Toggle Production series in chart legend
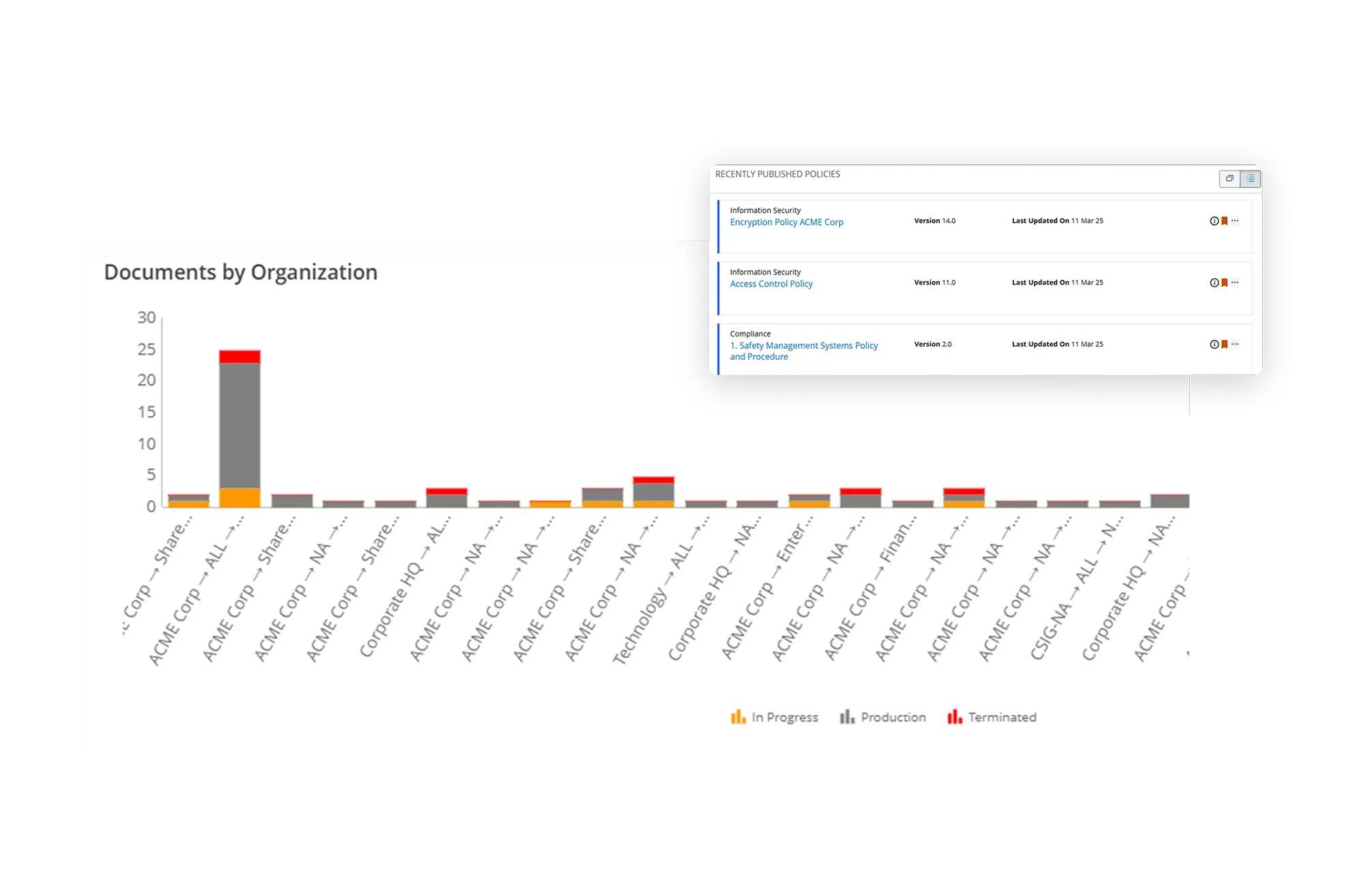 (883, 717)
